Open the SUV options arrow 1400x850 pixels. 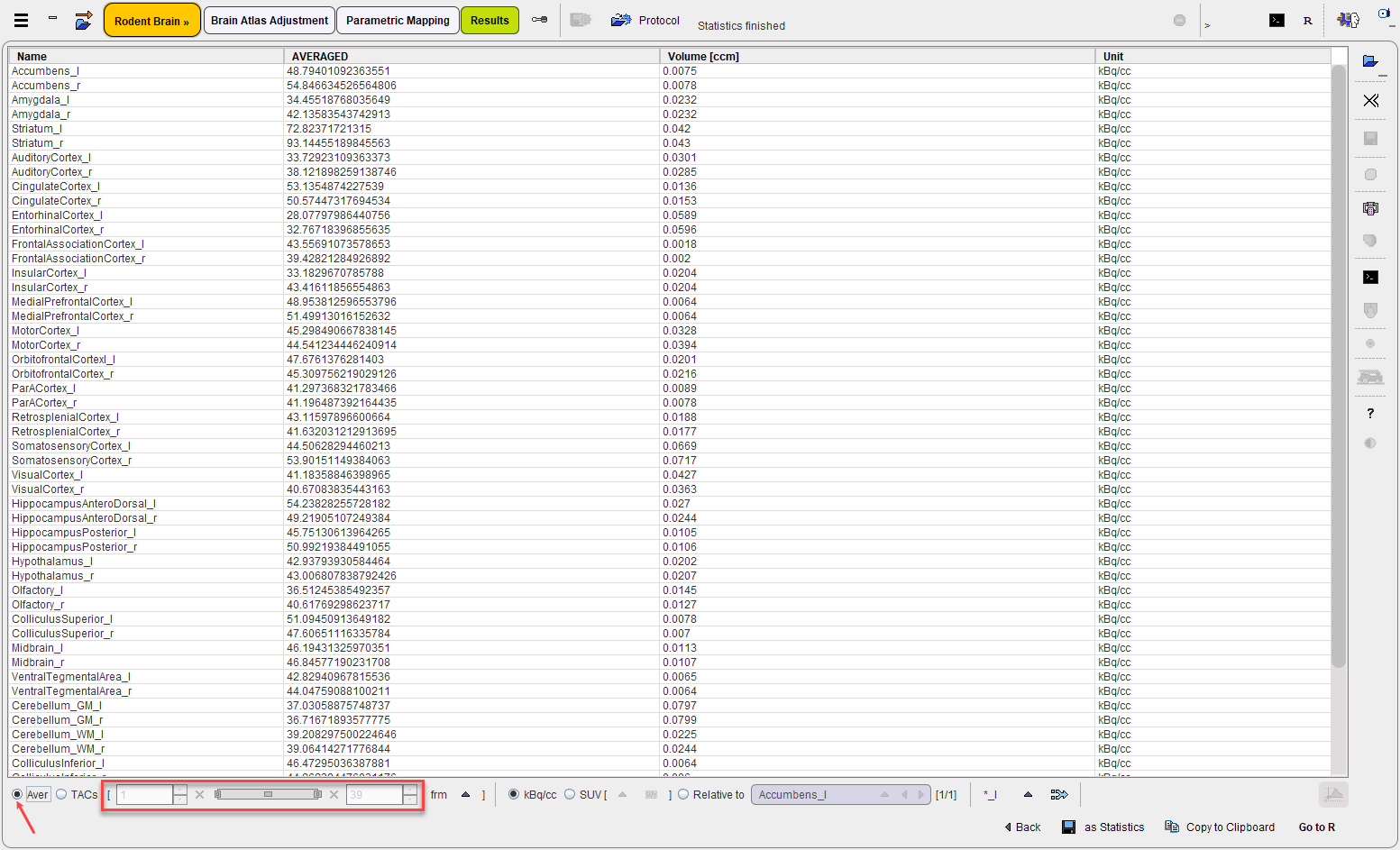[622, 794]
